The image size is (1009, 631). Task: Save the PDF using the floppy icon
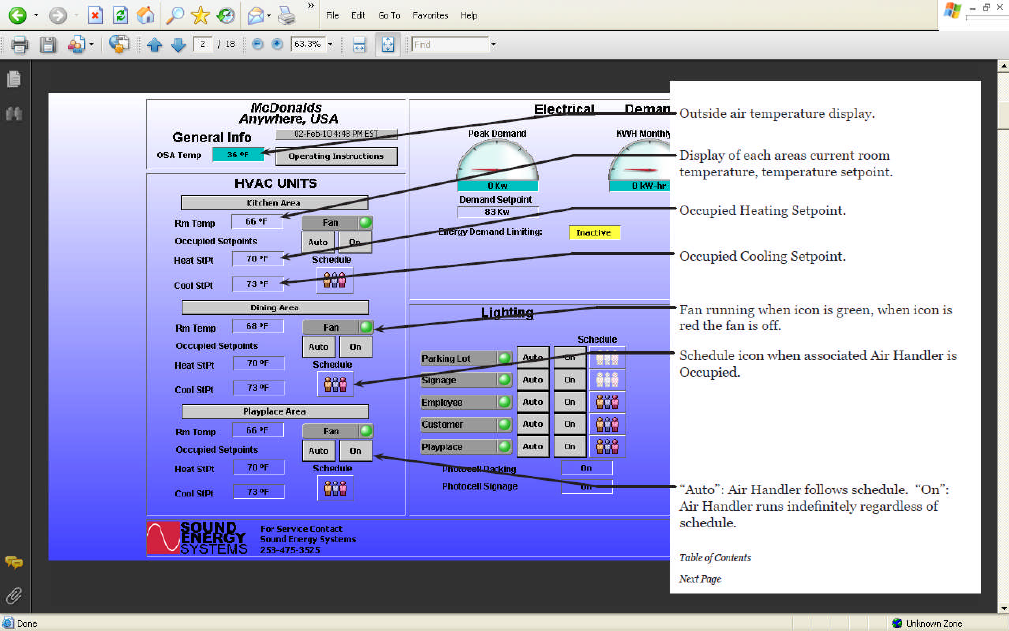tap(47, 45)
